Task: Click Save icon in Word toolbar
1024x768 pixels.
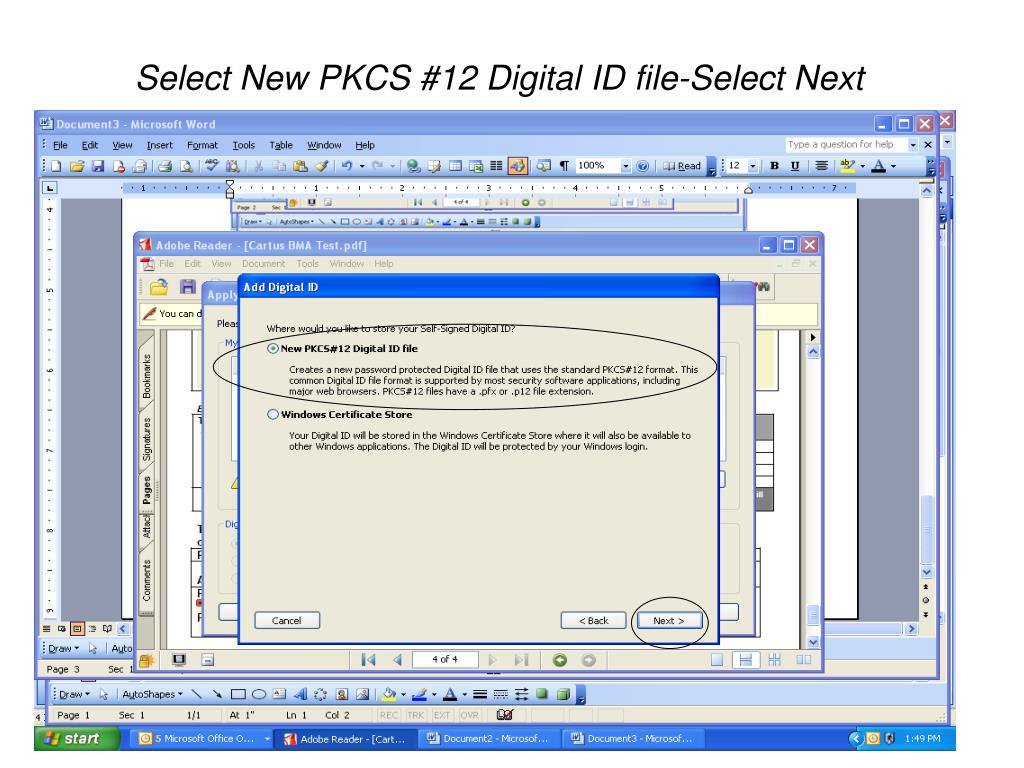Action: click(97, 166)
